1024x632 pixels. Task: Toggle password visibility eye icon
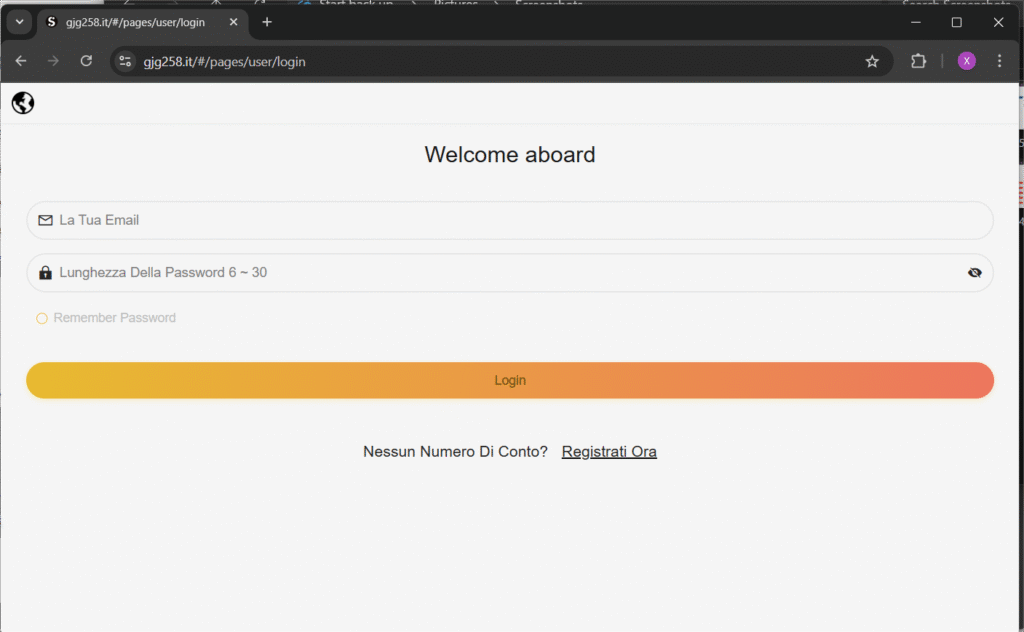[x=974, y=273]
